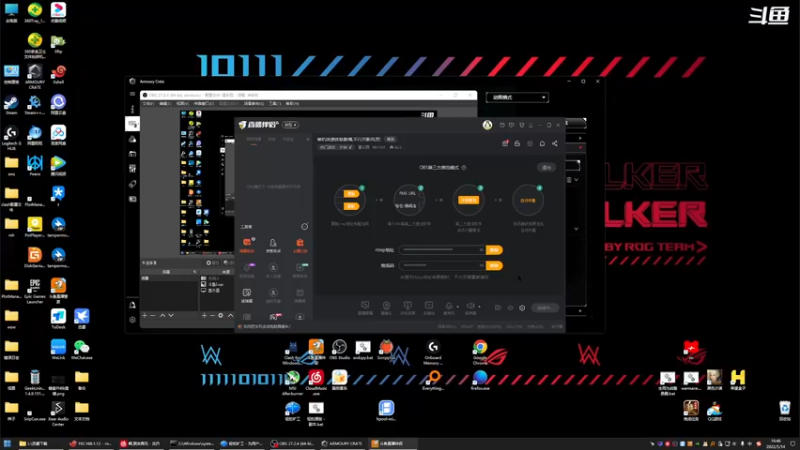
Task: Click the help icon beside the OBS mode title
Action: pos(464,167)
